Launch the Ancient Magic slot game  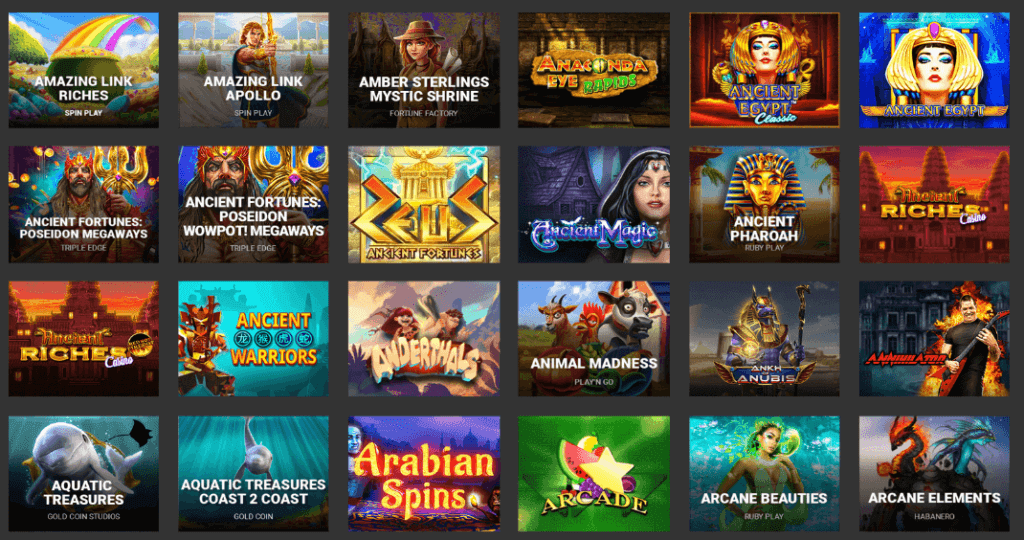coord(594,204)
